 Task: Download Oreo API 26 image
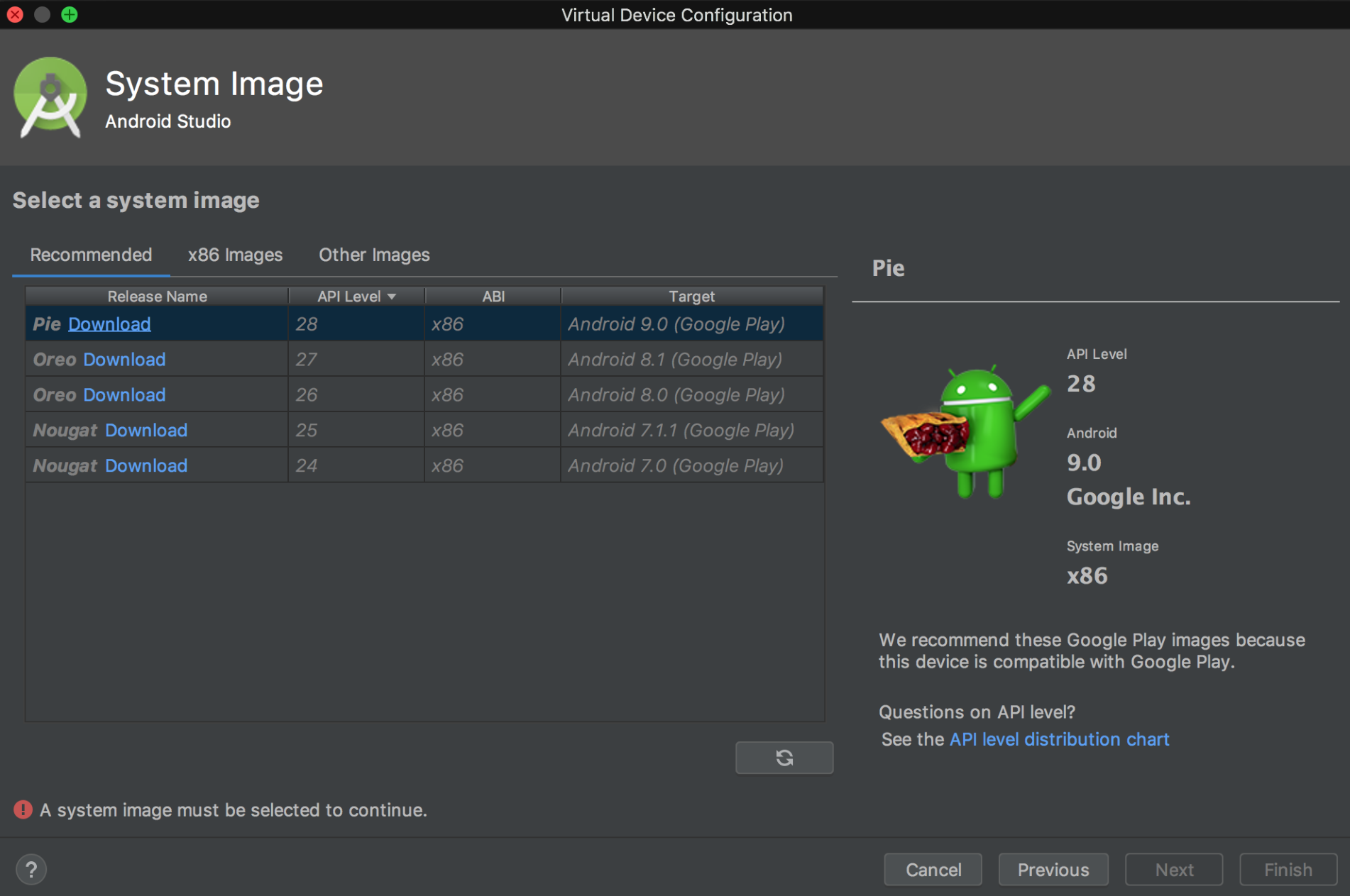[x=124, y=395]
